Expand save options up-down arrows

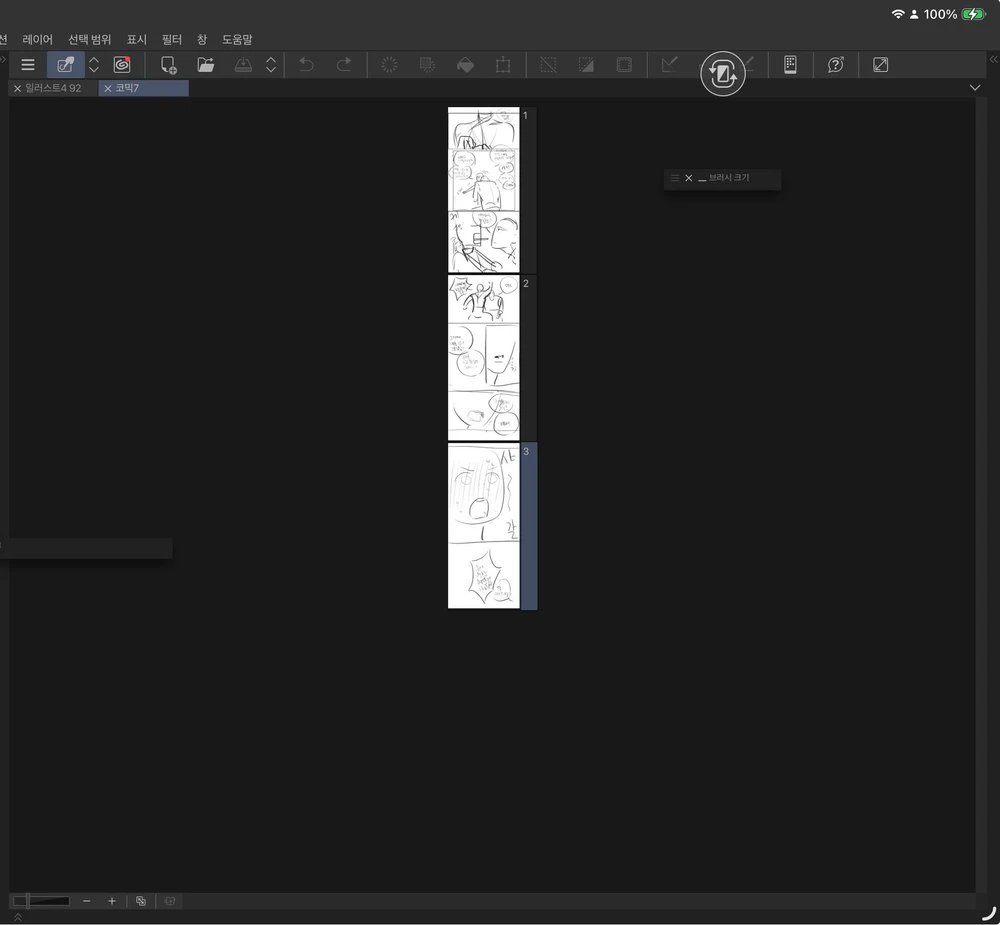(271, 64)
